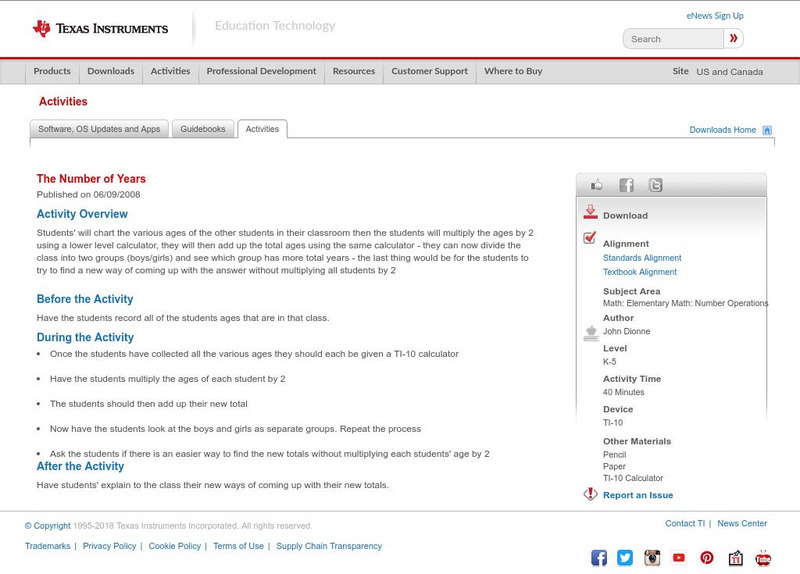Click the Copyright link in footer
This screenshot has width=800, height=574.
click(x=47, y=526)
